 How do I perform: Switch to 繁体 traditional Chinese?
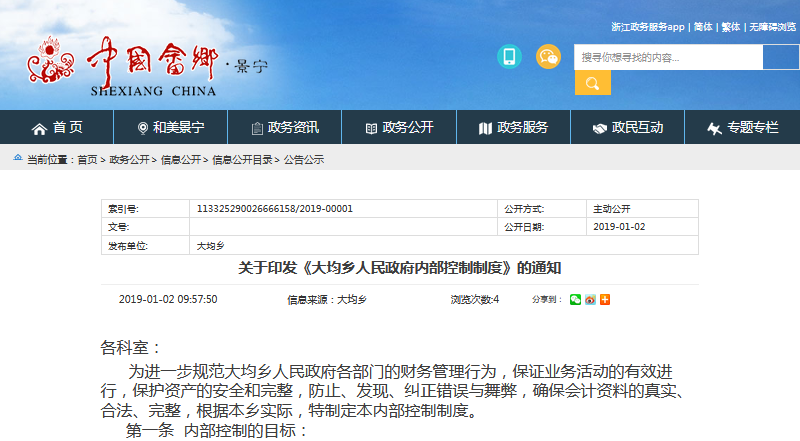tap(731, 27)
